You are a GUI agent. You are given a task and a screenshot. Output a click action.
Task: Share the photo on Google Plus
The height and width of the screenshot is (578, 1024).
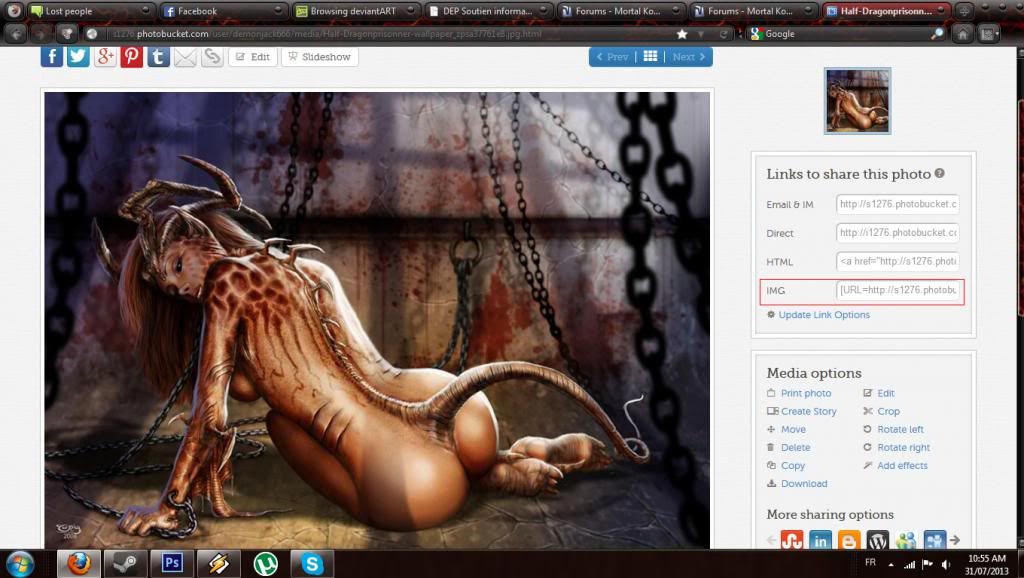[104, 56]
